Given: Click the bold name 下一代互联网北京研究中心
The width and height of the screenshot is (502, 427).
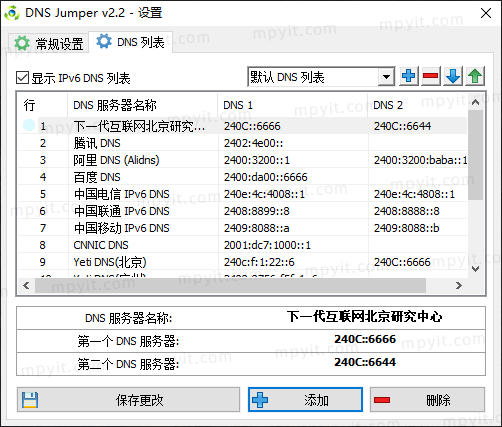Looking at the screenshot, I should (x=365, y=316).
